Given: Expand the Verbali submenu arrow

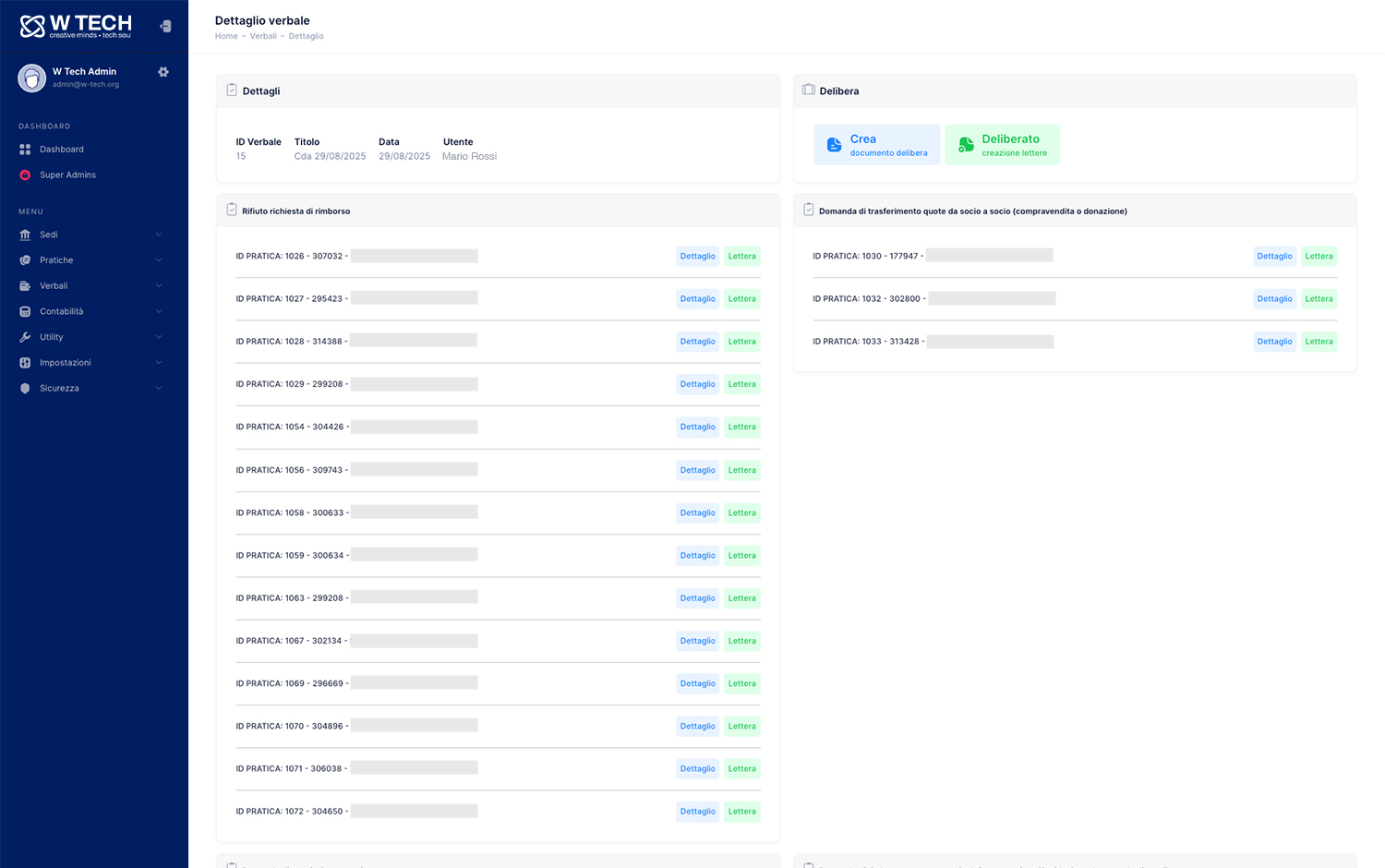Looking at the screenshot, I should point(159,286).
